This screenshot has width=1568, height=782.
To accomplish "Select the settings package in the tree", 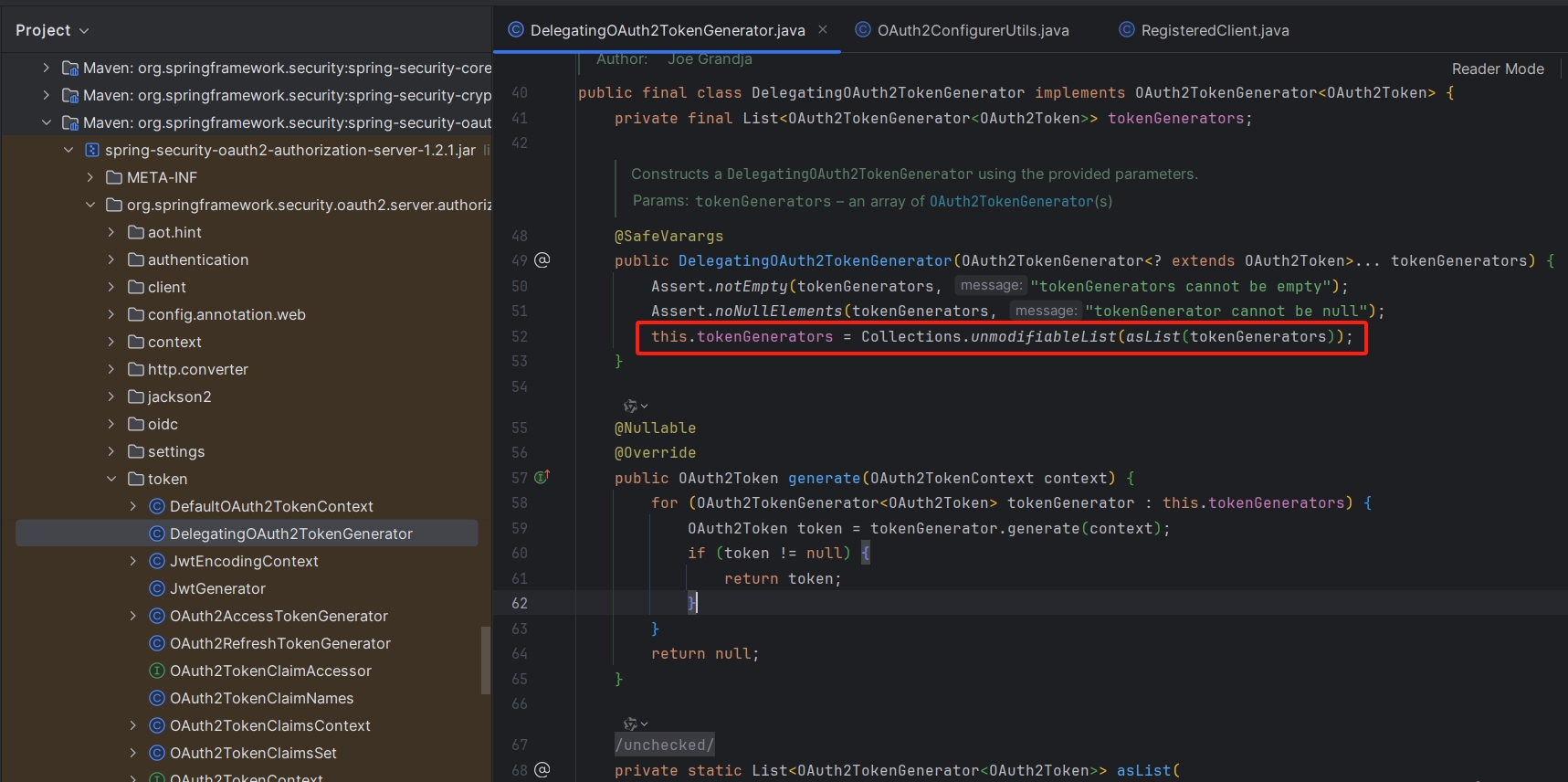I will coord(176,451).
